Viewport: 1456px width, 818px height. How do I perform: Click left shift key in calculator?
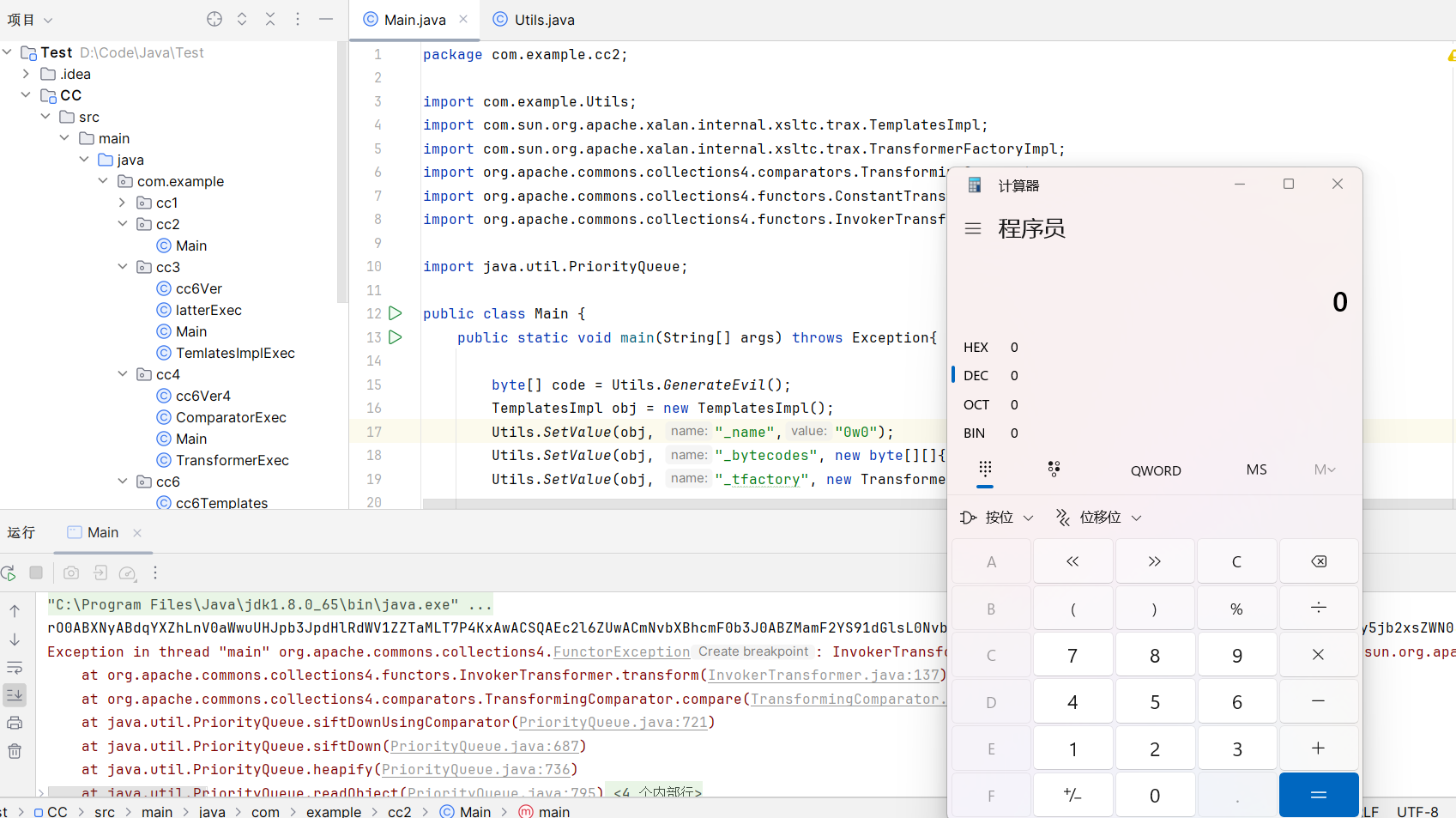point(1072,561)
